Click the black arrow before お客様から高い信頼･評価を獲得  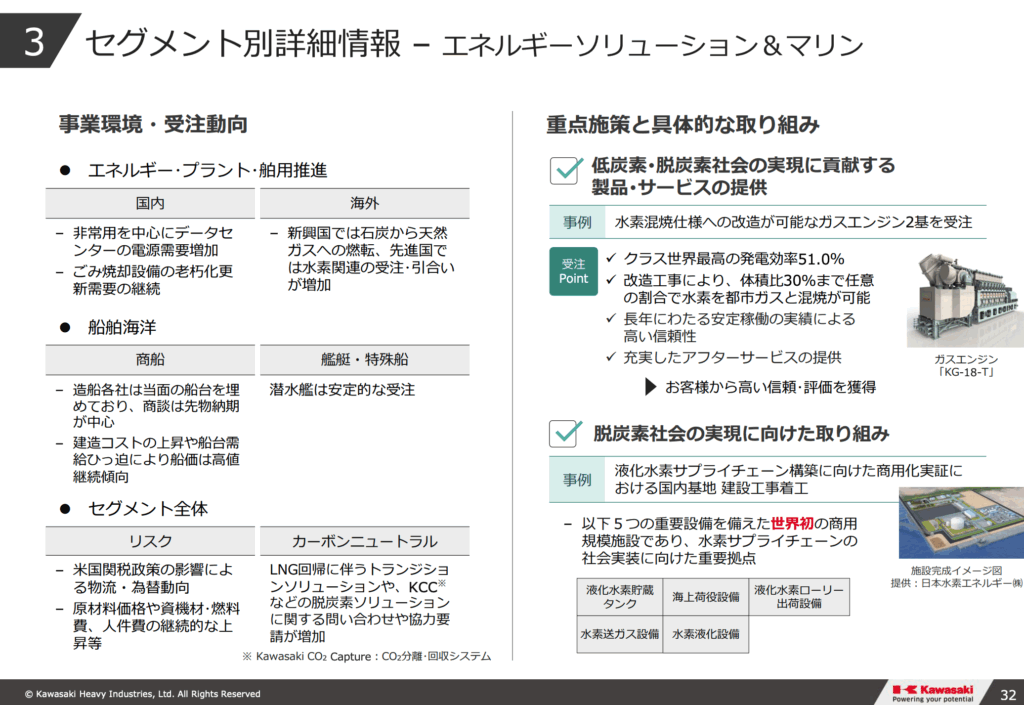coord(650,387)
